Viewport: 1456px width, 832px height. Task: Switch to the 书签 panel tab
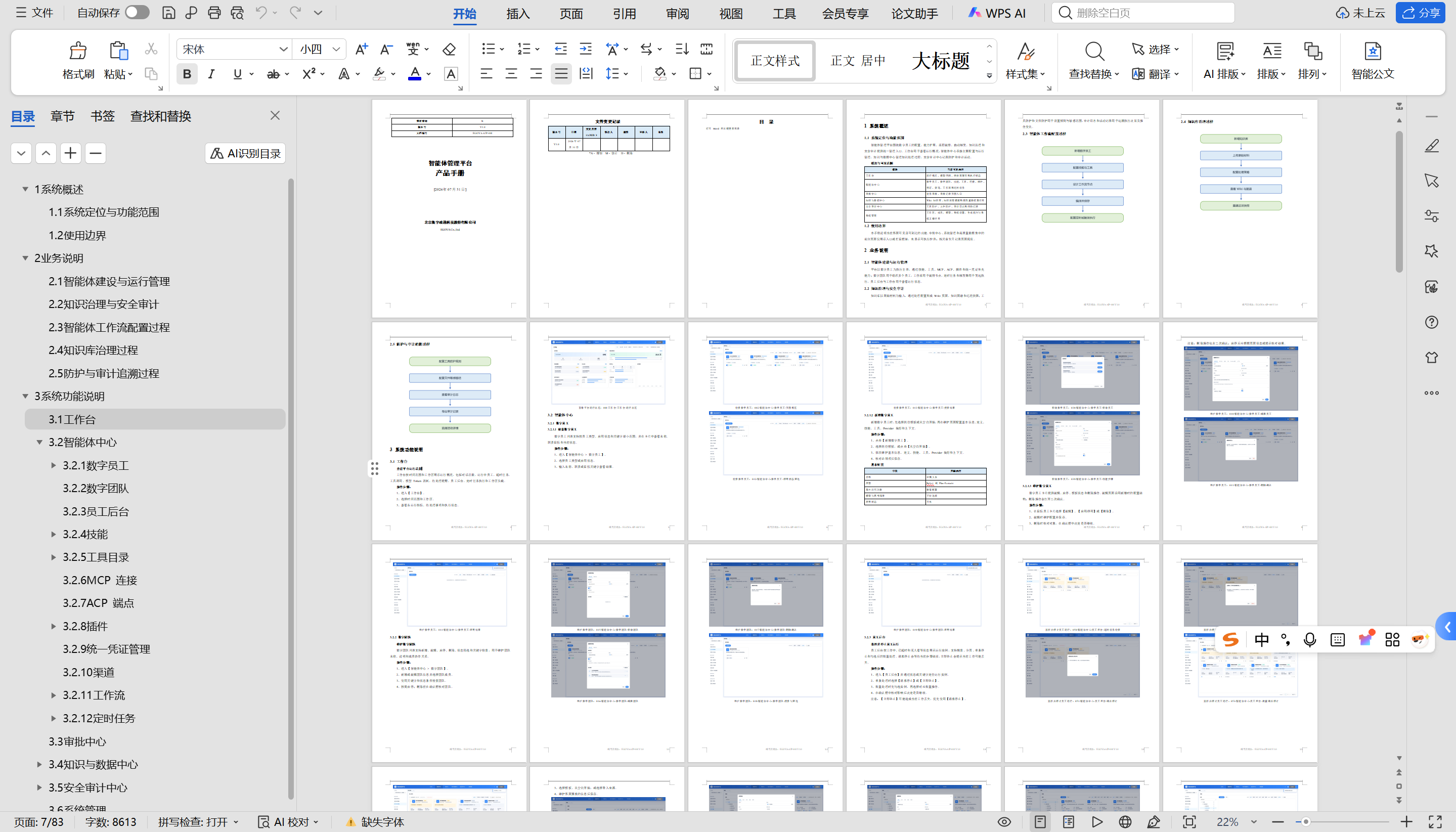tap(103, 116)
